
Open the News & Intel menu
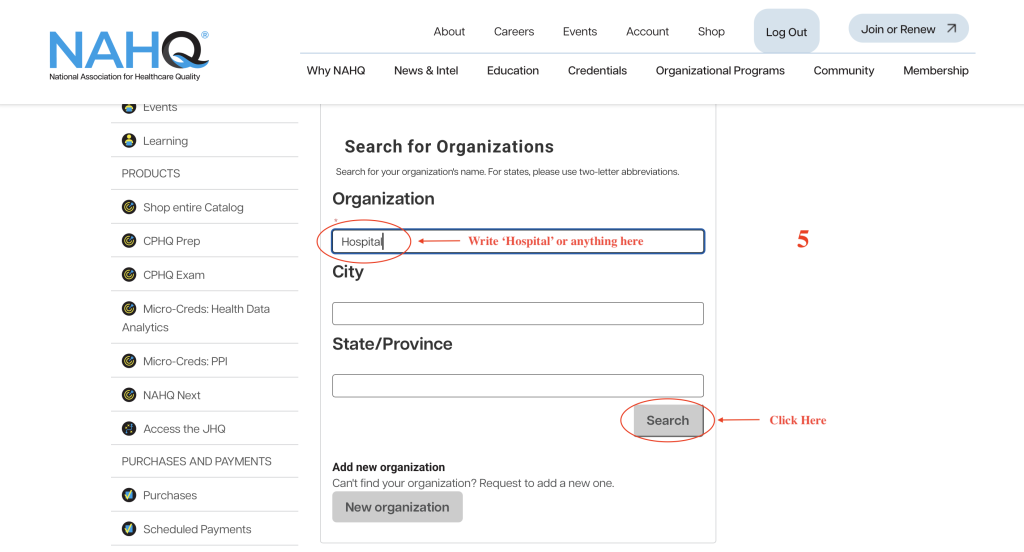426,71
